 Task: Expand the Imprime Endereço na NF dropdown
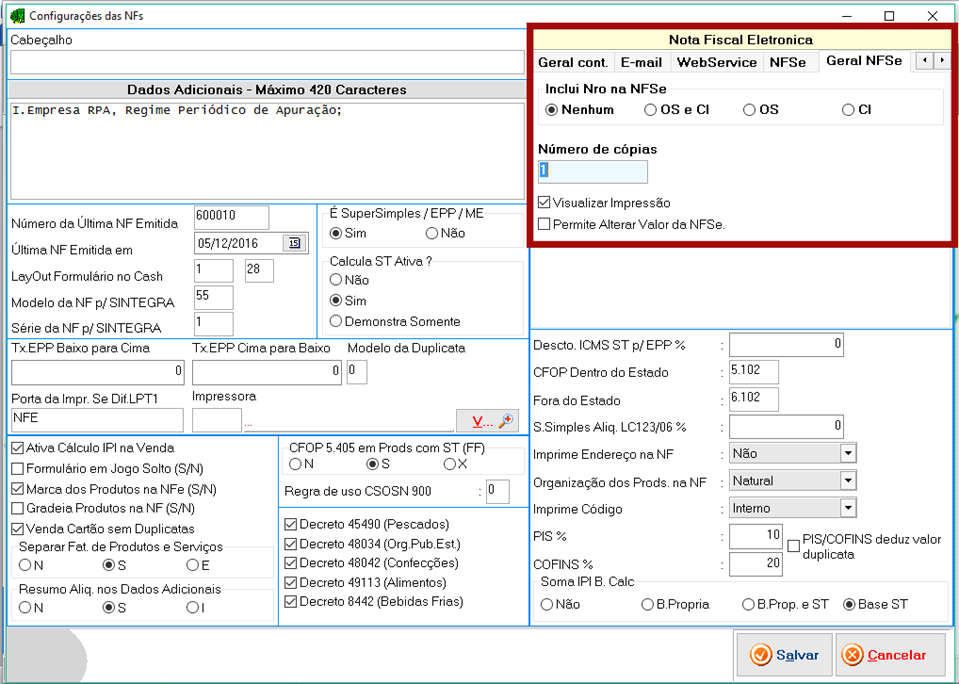pyautogui.click(x=848, y=454)
